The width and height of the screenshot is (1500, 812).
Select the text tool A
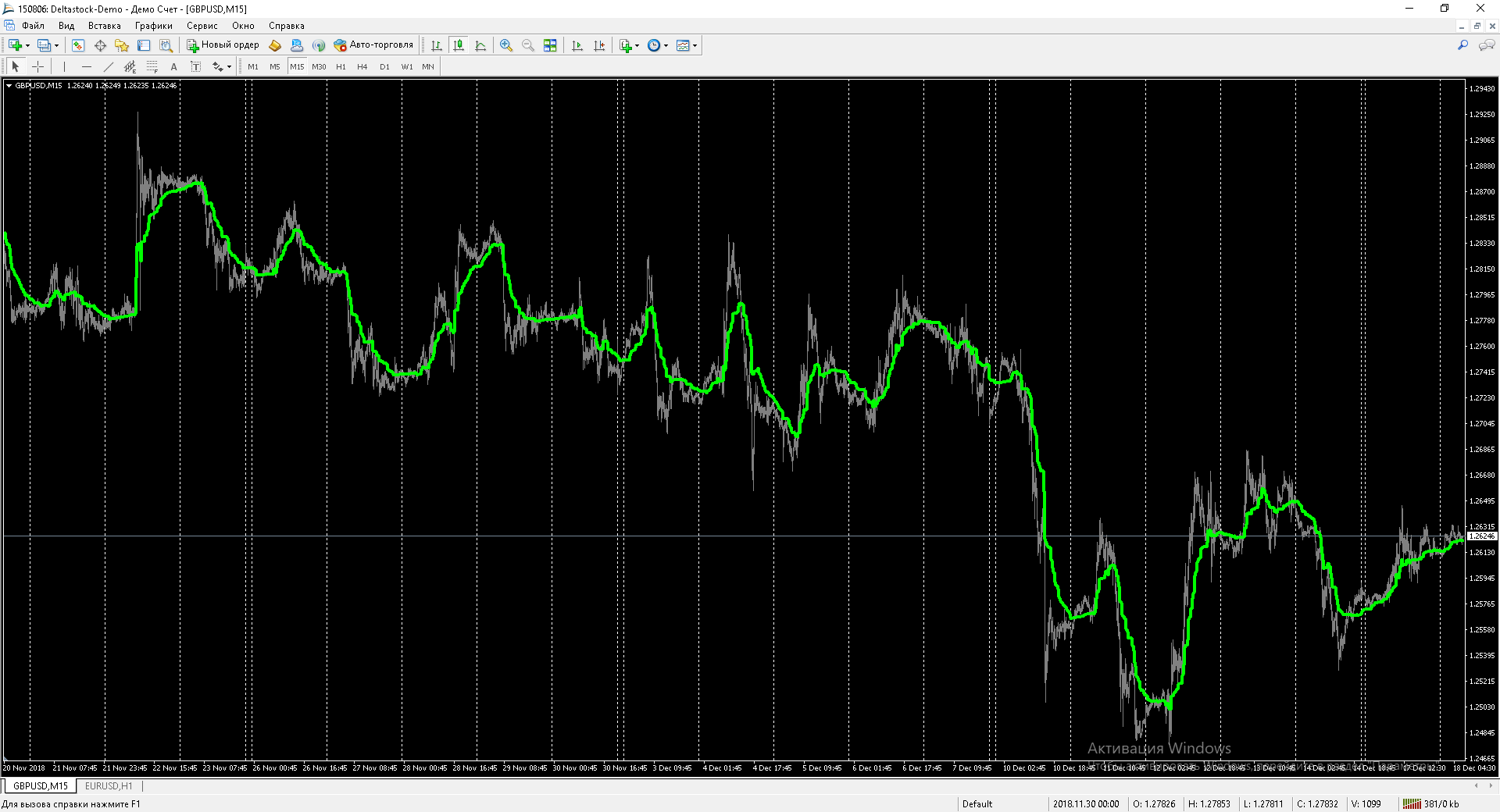coord(174,67)
